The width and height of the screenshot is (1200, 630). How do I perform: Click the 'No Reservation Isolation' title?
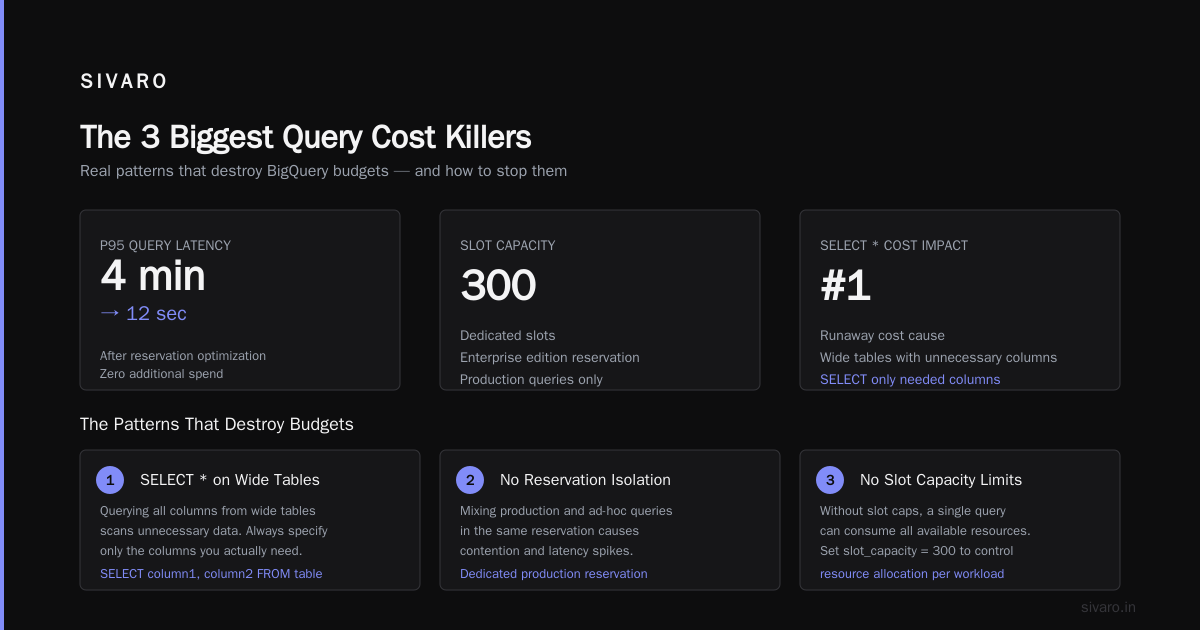585,480
